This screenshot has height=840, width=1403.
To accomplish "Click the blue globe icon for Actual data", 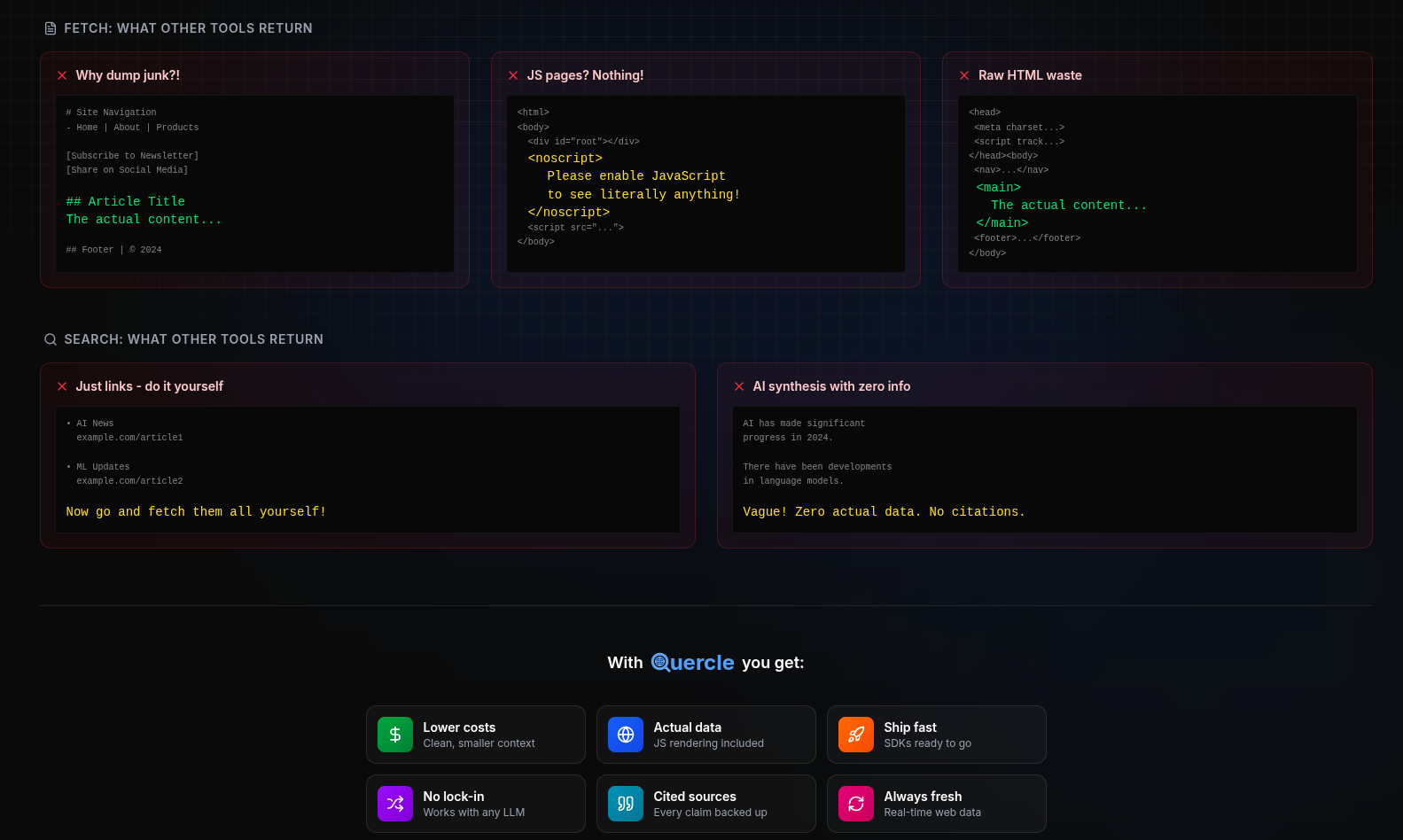I will click(626, 735).
